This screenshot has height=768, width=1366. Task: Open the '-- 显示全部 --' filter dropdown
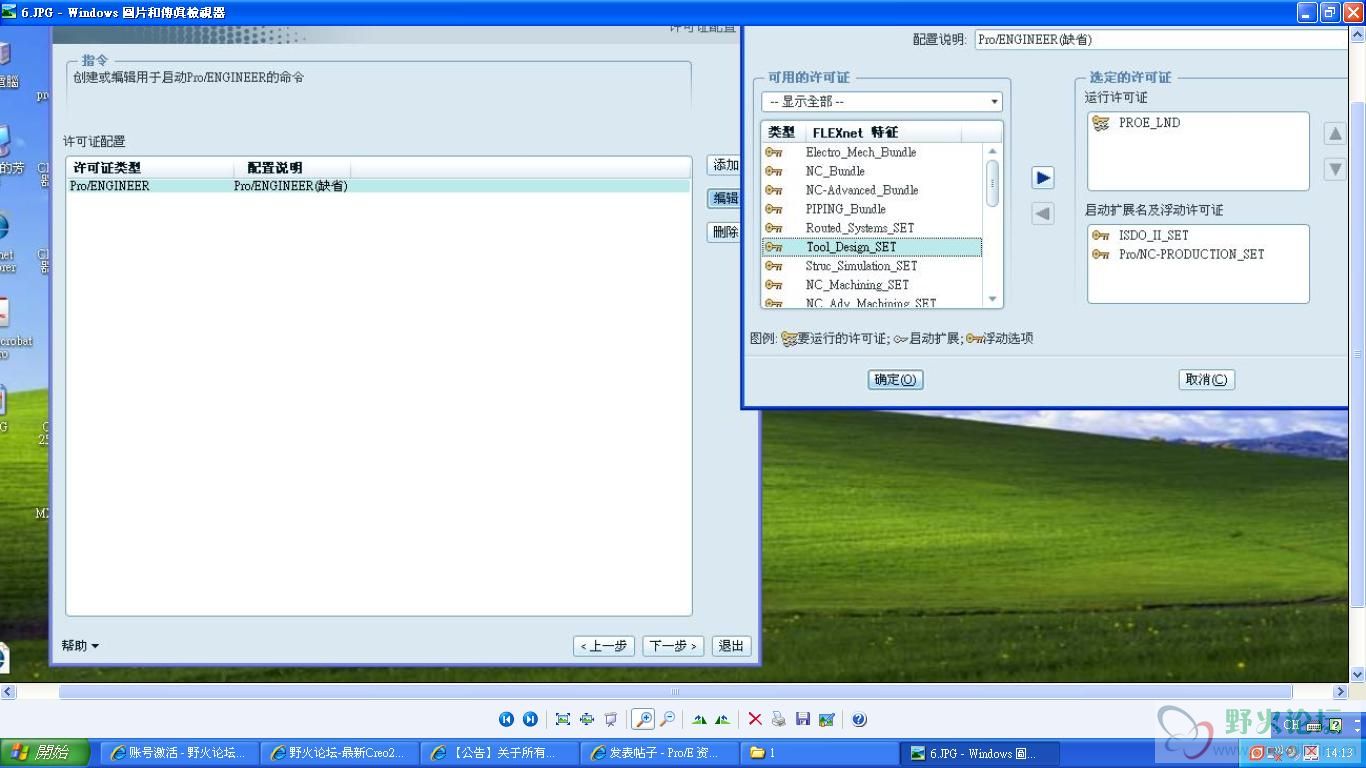coord(881,102)
